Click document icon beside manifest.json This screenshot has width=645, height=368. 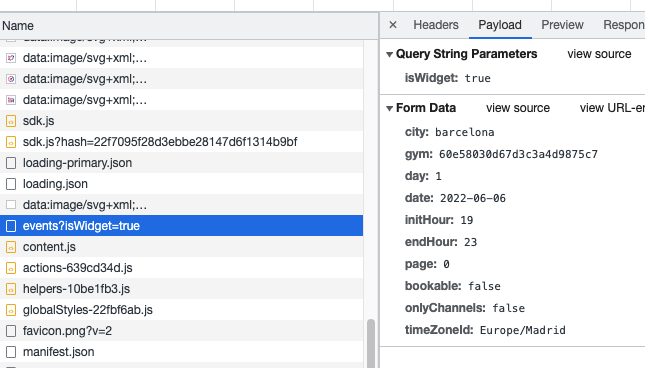click(x=11, y=352)
